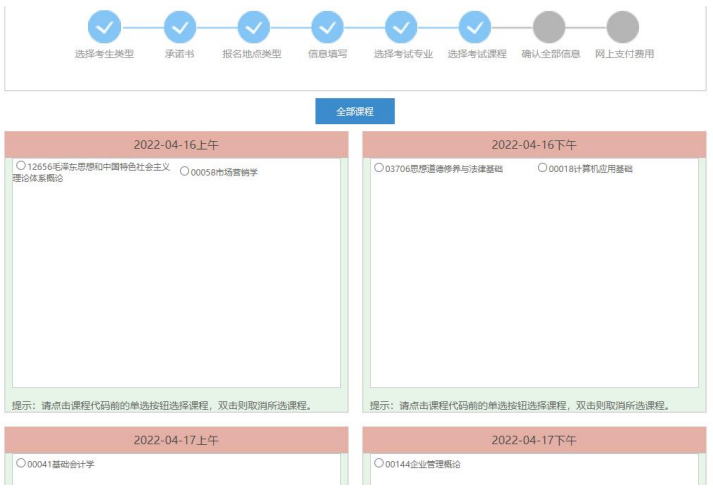713x494 pixels.
Task: Click the 2022-04-16上午 session header
Action: pyautogui.click(x=176, y=145)
